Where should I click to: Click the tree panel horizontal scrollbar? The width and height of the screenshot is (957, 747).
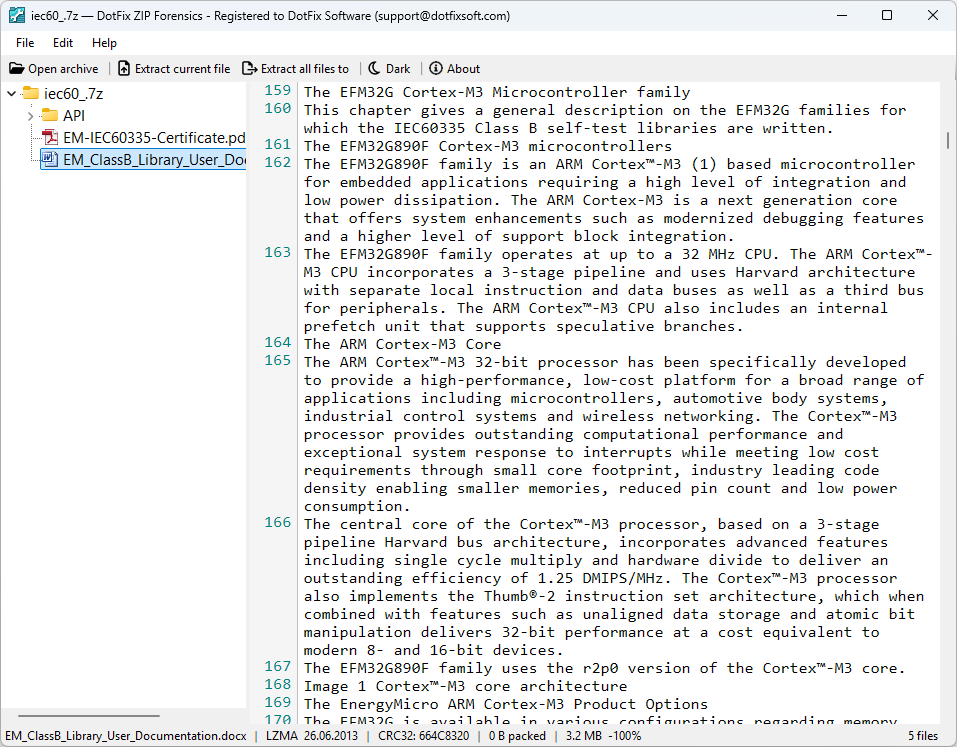89,715
